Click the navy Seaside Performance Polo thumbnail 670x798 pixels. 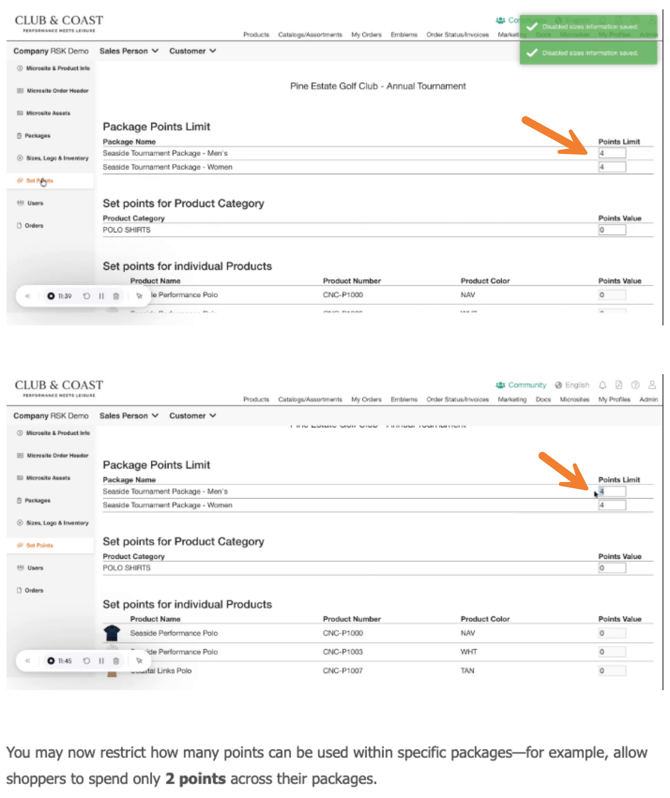[112, 633]
